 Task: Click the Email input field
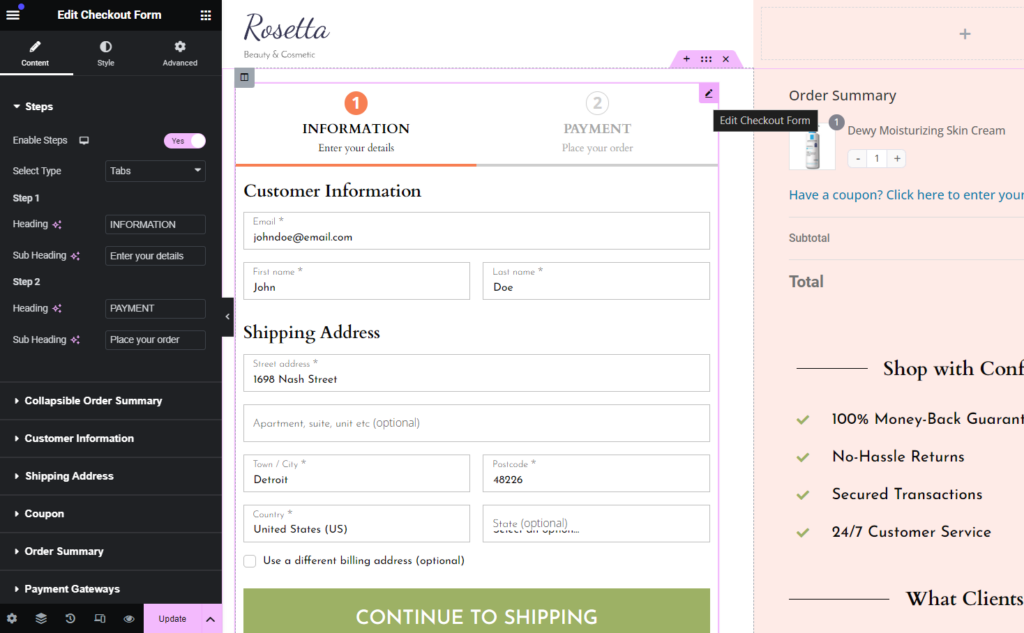click(x=476, y=231)
